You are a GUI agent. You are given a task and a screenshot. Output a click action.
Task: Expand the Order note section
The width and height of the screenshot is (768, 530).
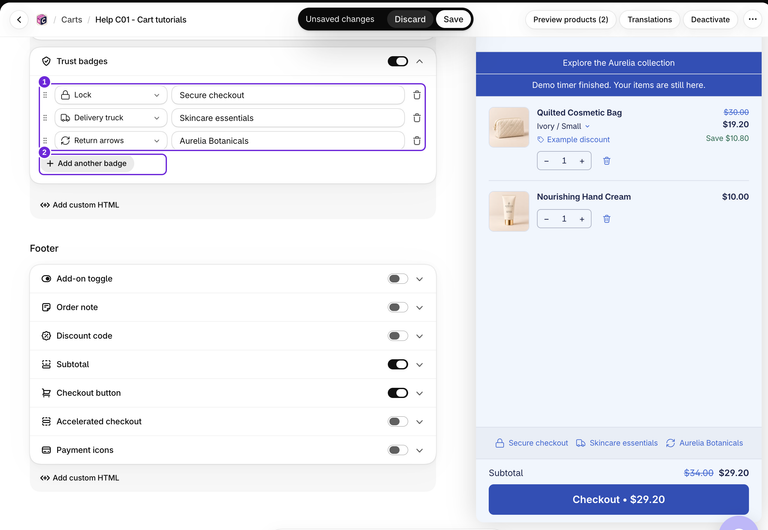click(419, 307)
